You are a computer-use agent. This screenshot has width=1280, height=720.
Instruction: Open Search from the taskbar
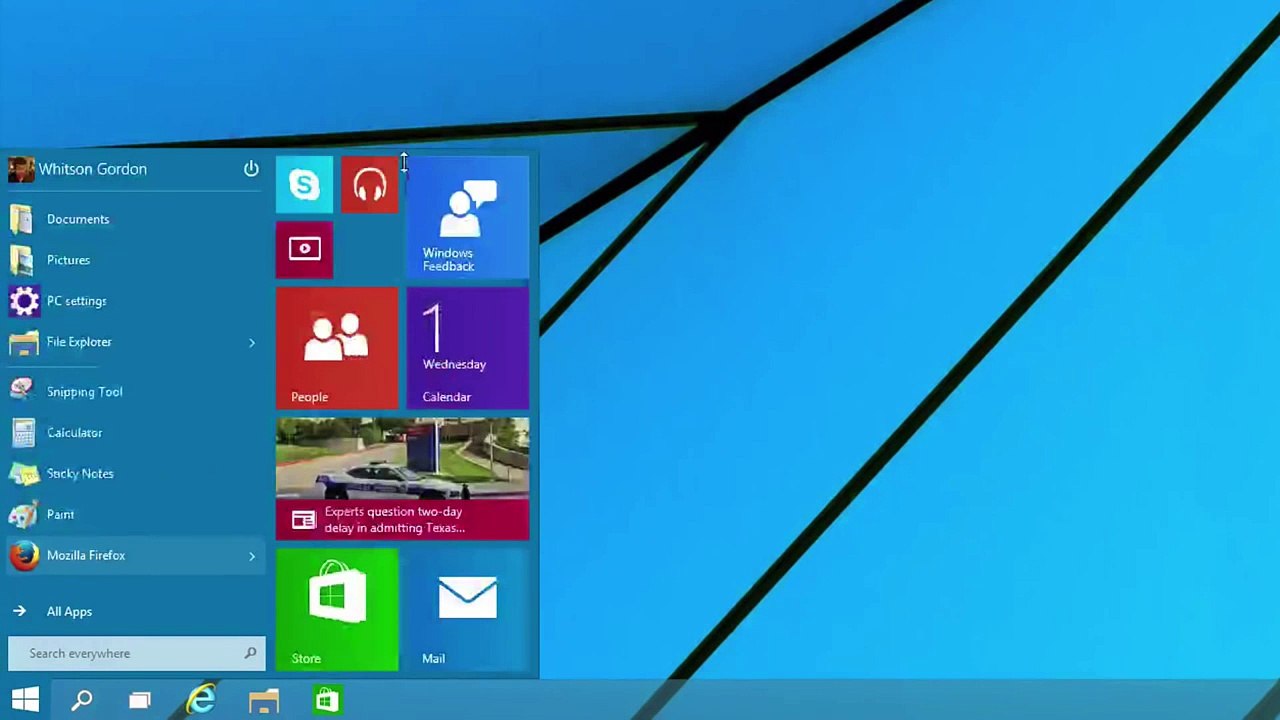82,700
